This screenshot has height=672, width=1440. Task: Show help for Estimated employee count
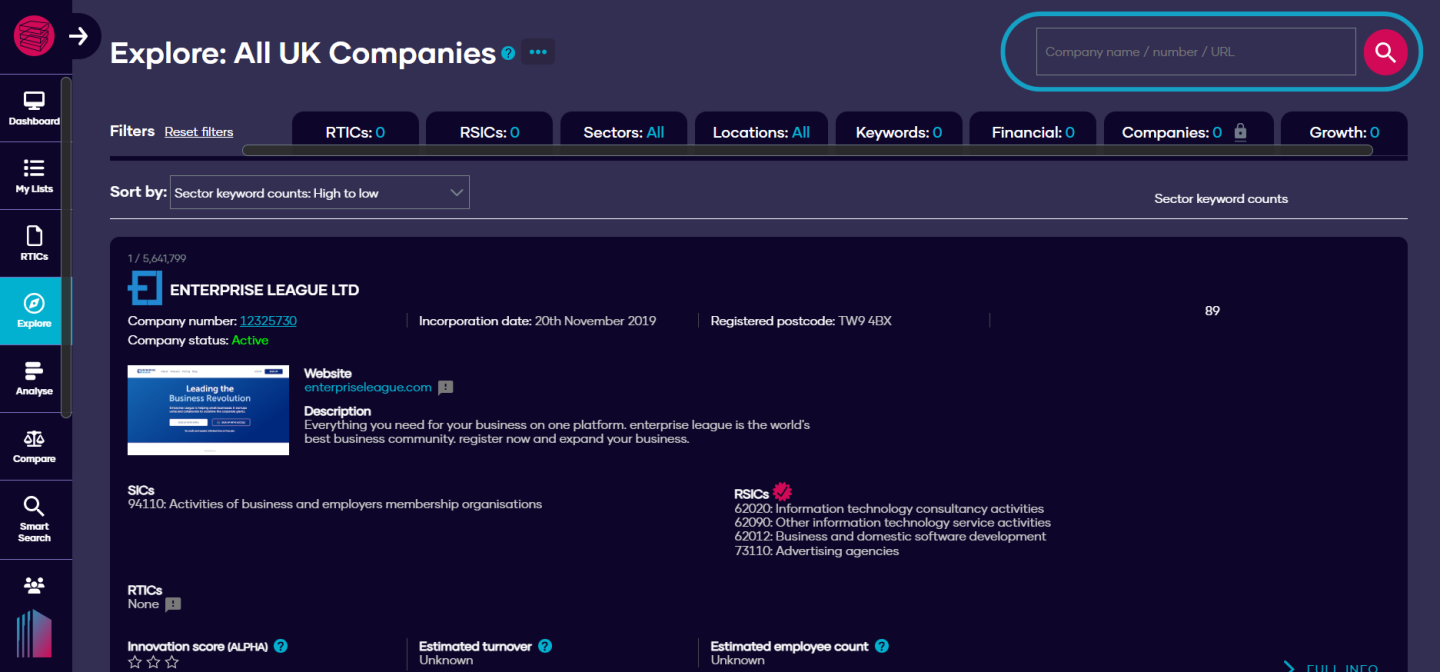(882, 646)
